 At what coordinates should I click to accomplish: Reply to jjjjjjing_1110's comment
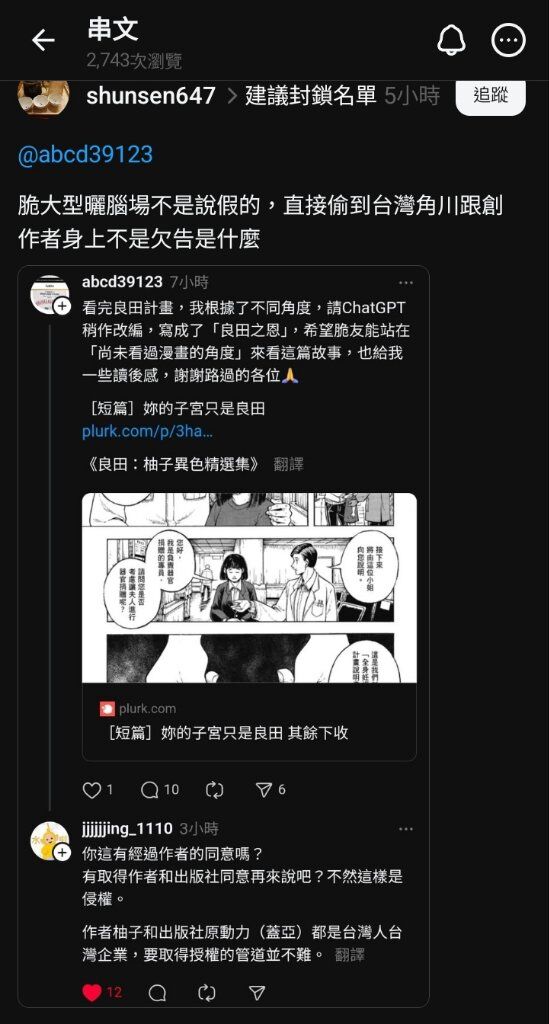coord(157,993)
